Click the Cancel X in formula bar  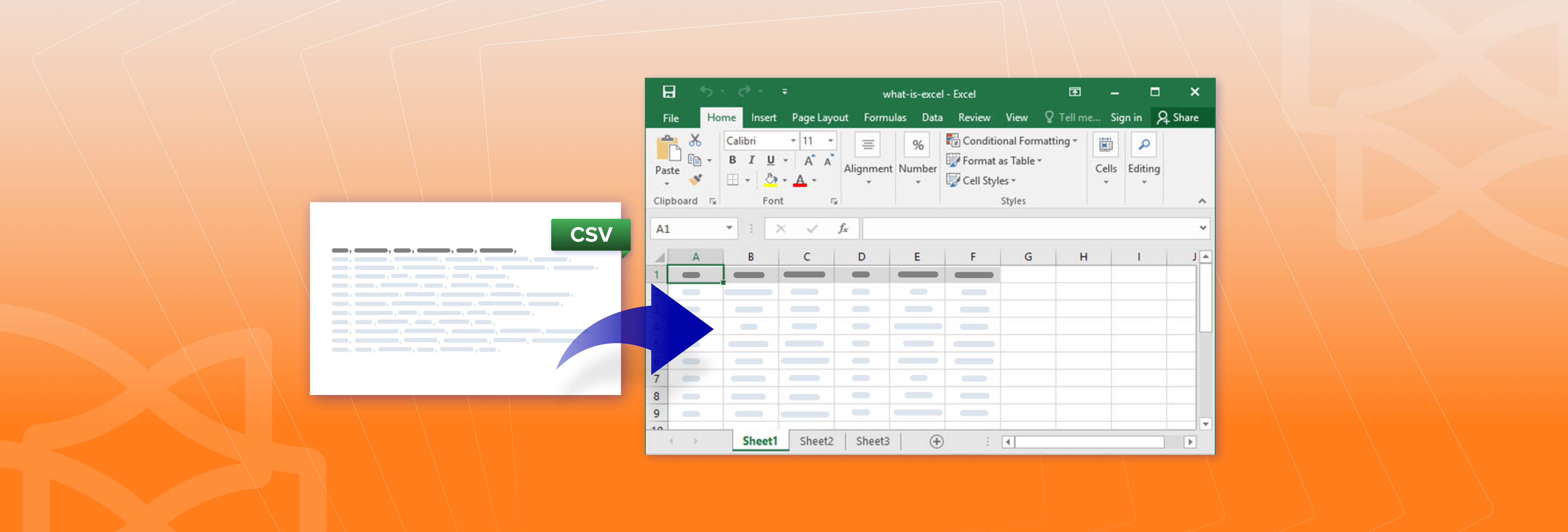coord(780,228)
